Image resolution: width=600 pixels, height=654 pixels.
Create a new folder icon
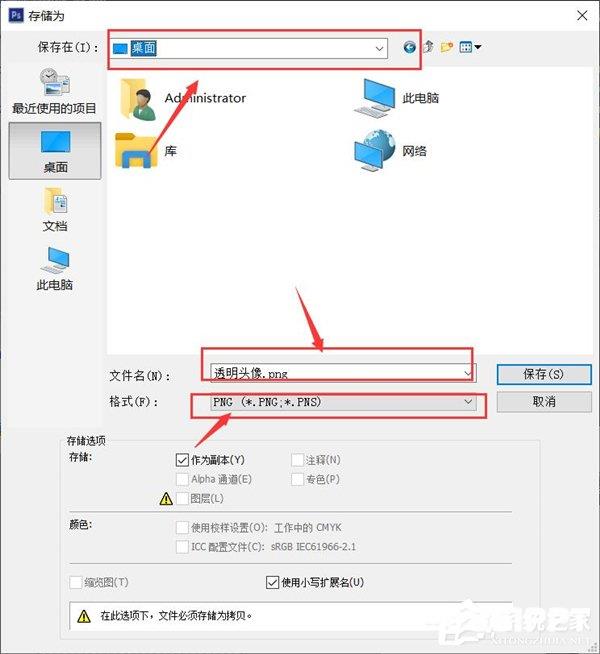coord(447,47)
